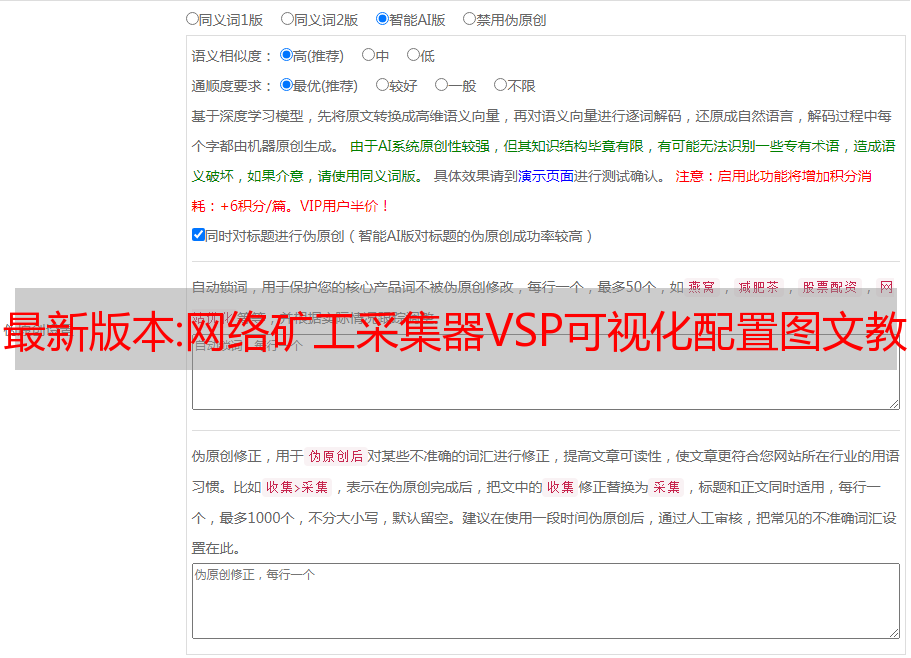This screenshot has height=658, width=911.
Task: Open the 演示页面 link
Action: pyautogui.click(x=546, y=176)
